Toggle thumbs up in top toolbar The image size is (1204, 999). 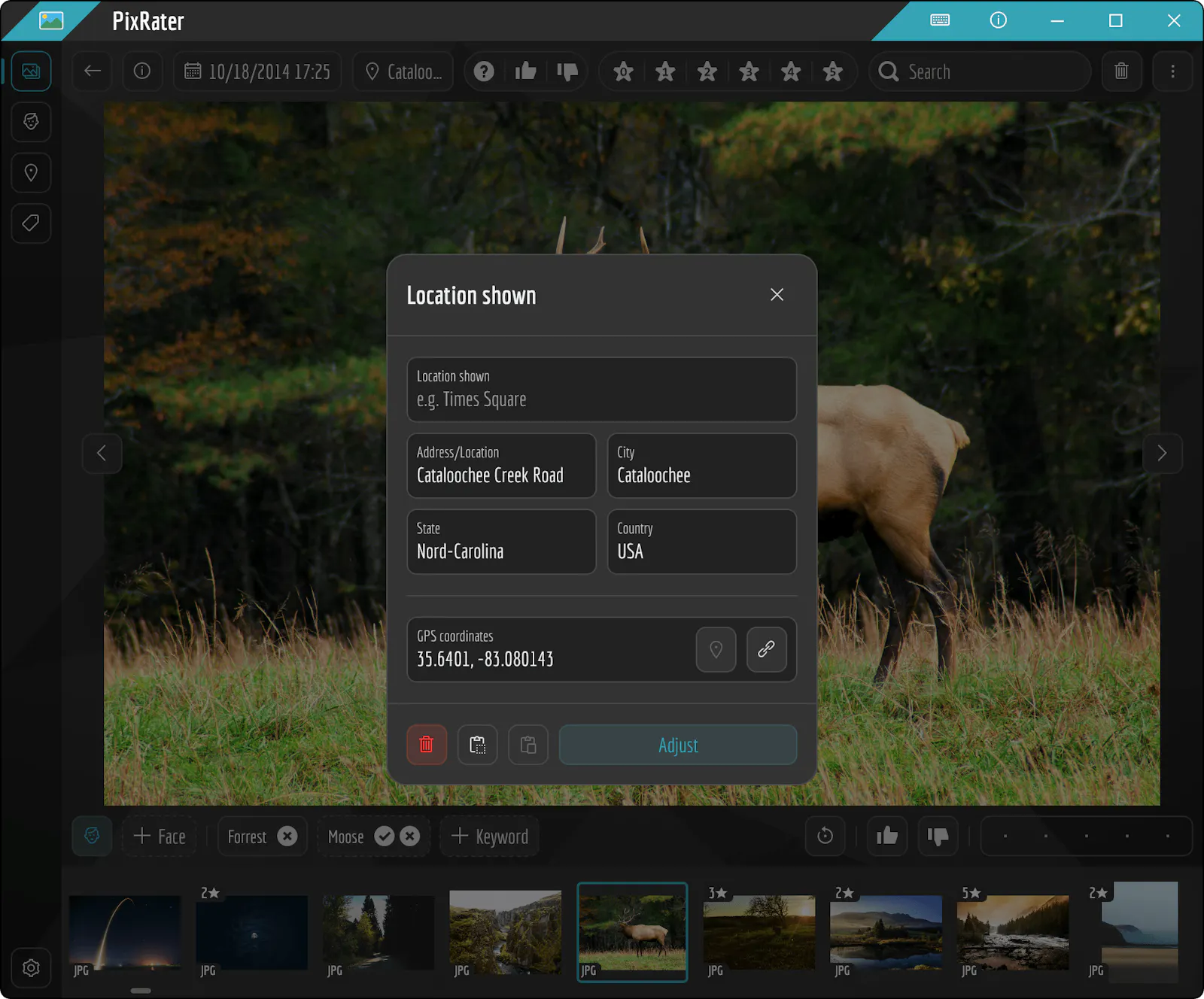525,71
